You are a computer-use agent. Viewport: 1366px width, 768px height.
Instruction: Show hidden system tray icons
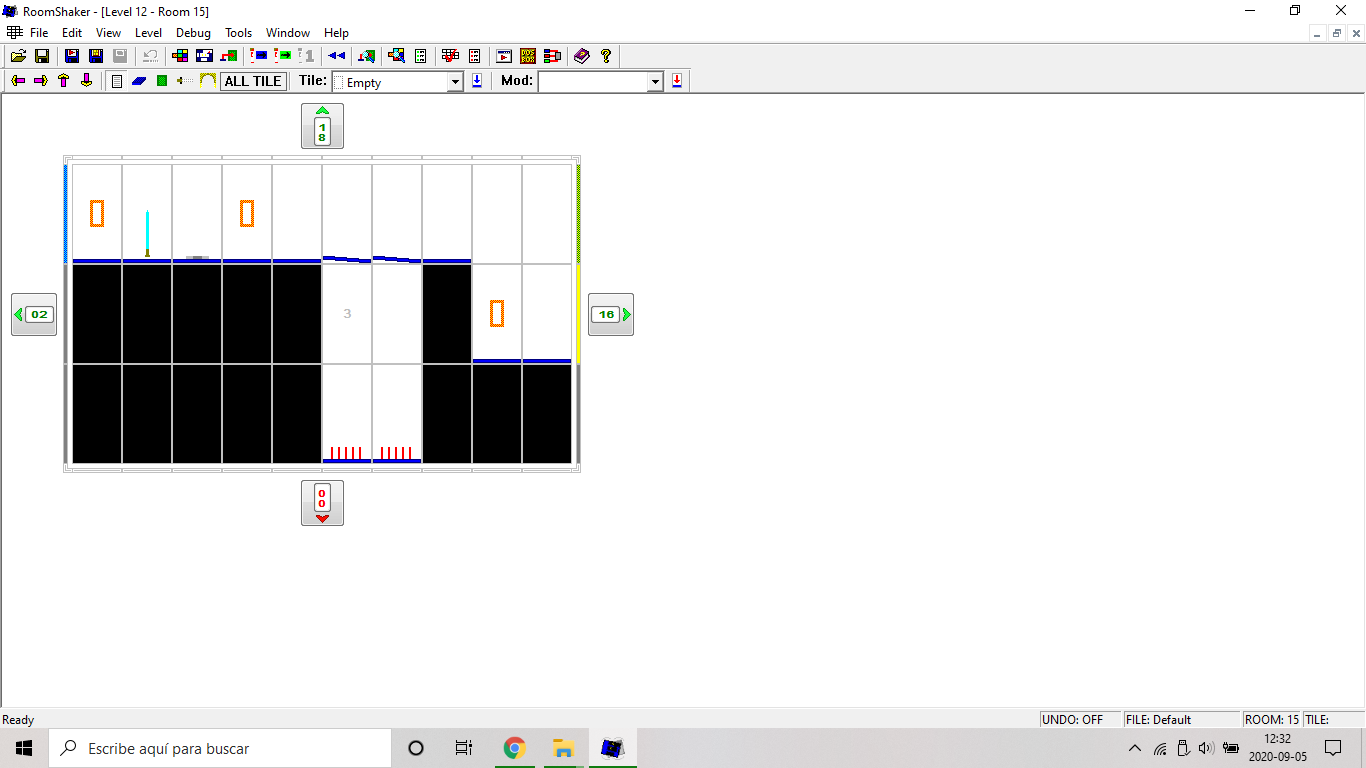tap(1134, 748)
